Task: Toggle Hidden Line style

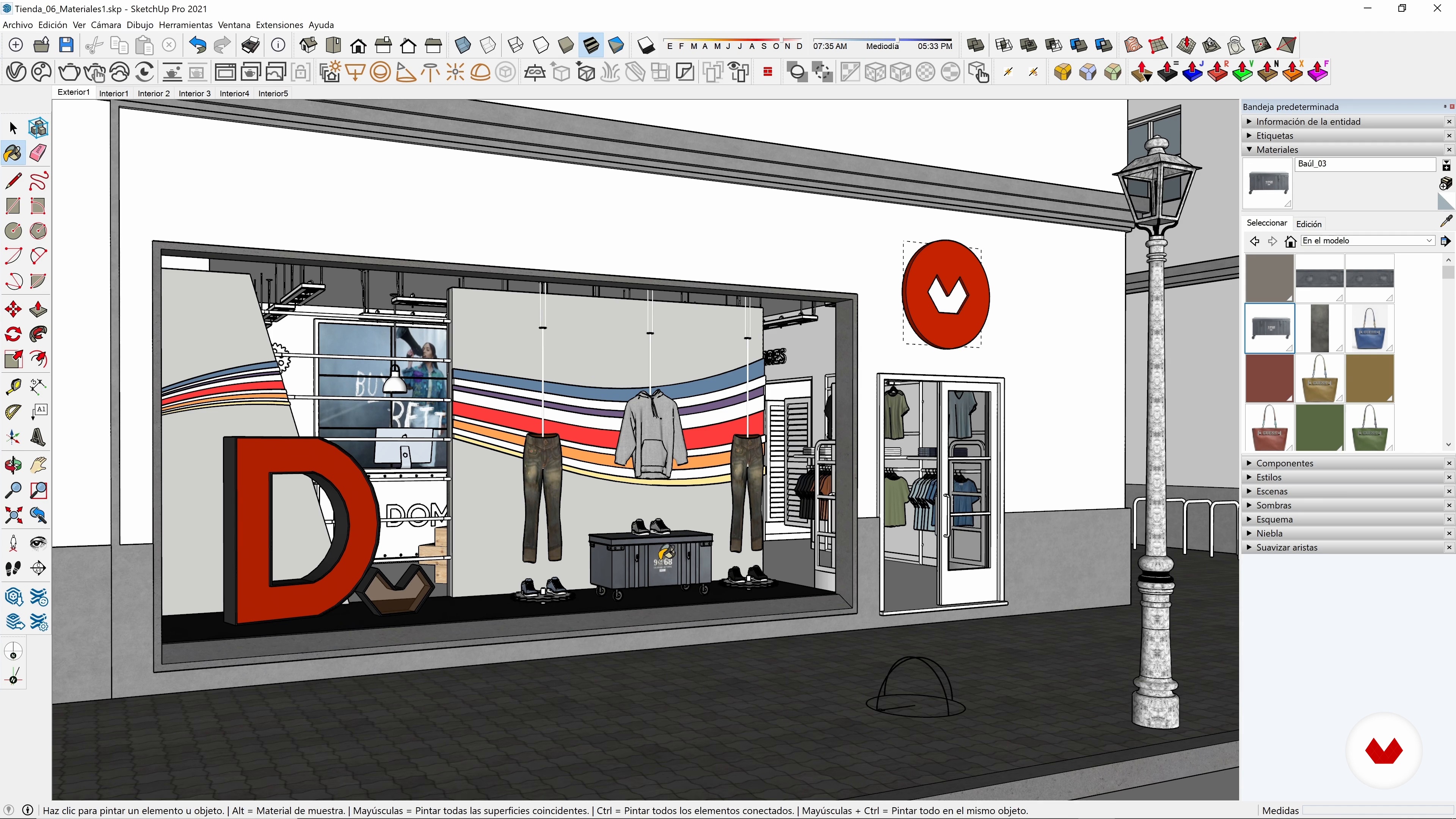Action: pyautogui.click(x=540, y=45)
